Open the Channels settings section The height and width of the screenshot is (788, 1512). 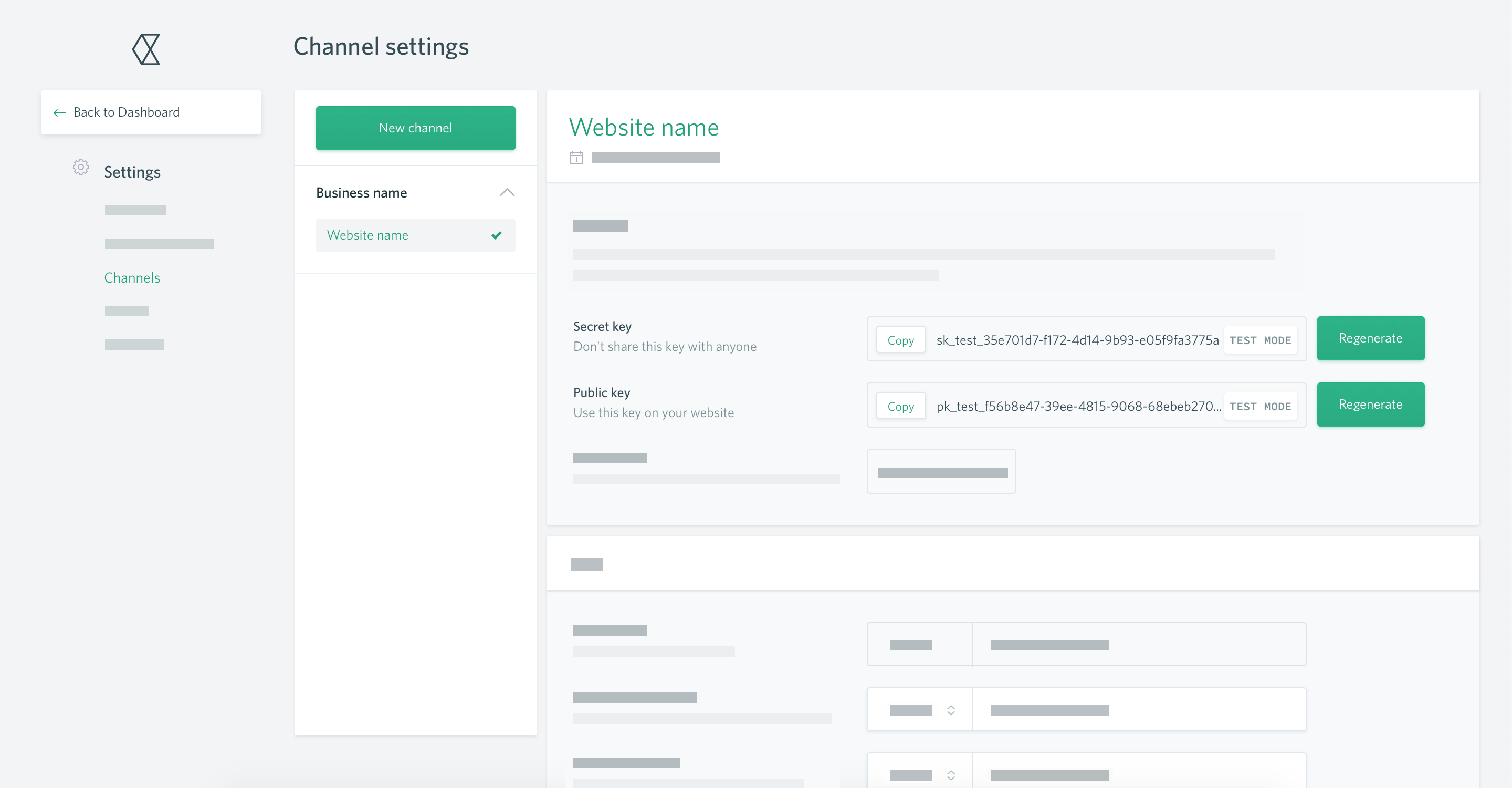pos(132,278)
